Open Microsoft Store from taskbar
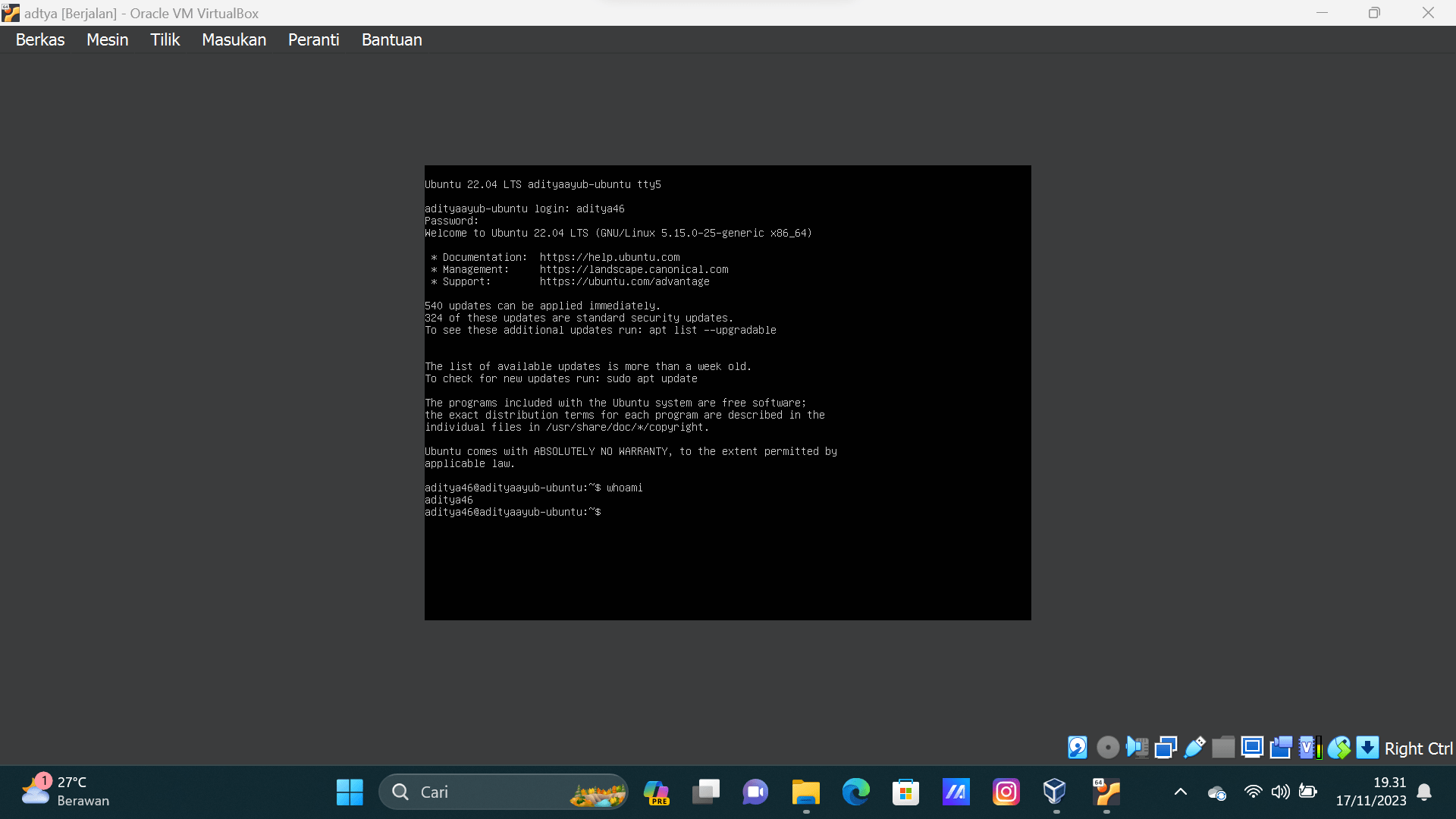1456x819 pixels. coord(905,792)
